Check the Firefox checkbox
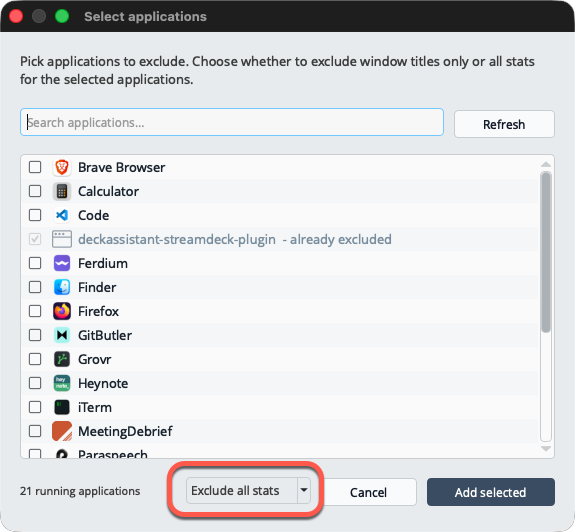The image size is (575, 532). click(x=35, y=311)
